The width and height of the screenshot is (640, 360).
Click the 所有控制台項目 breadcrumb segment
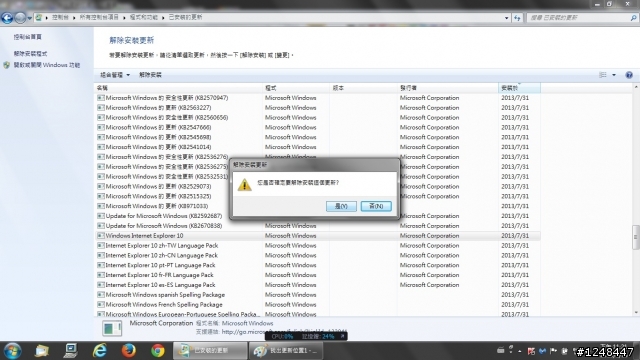[99, 18]
